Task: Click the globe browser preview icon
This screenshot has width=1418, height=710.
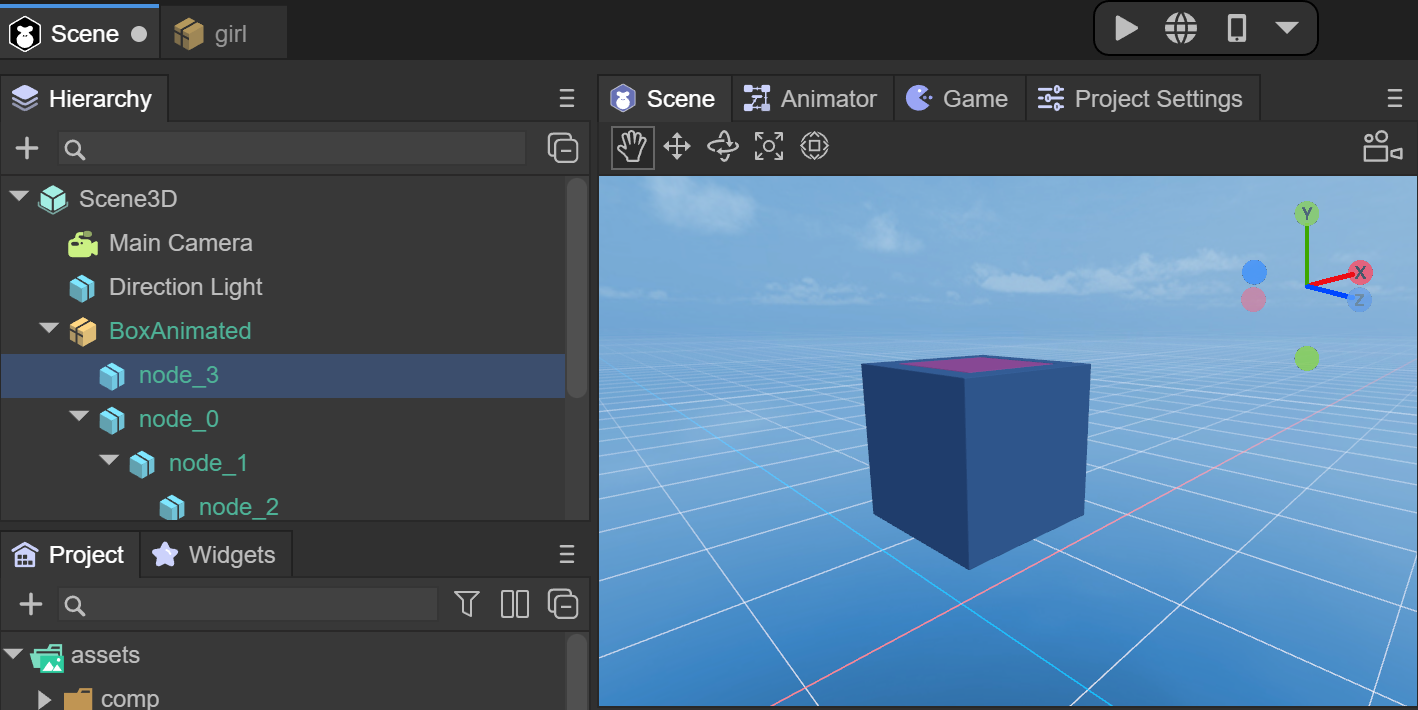Action: (x=1181, y=29)
